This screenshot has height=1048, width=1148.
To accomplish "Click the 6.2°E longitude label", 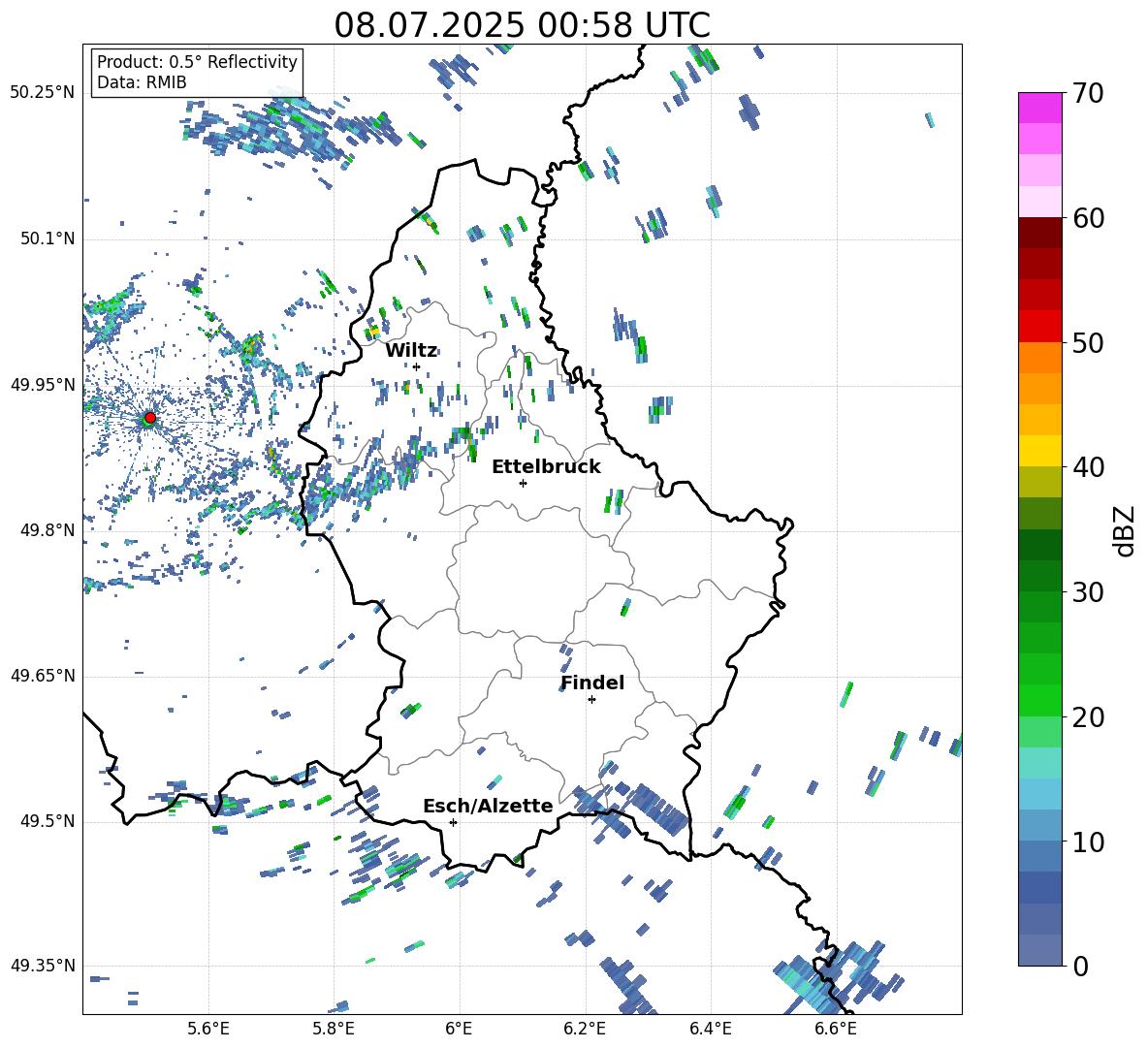I will pos(585,1030).
